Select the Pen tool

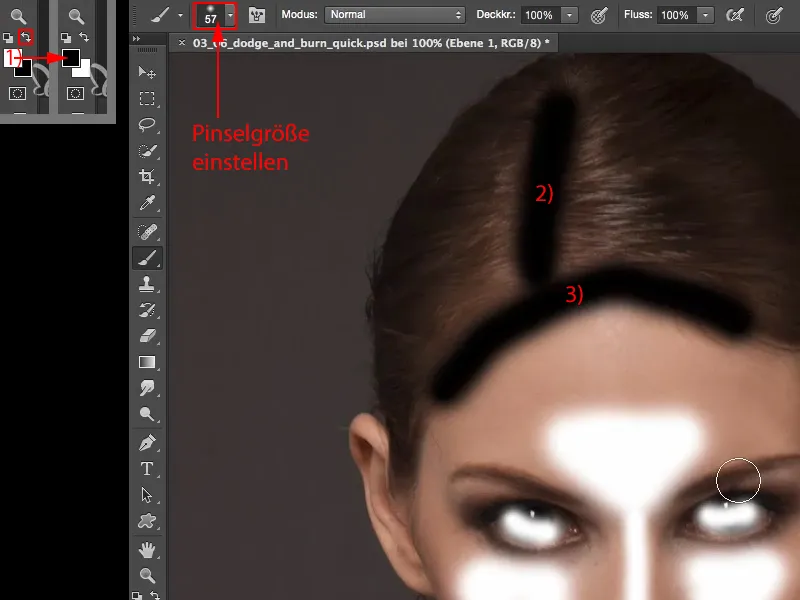(x=147, y=441)
